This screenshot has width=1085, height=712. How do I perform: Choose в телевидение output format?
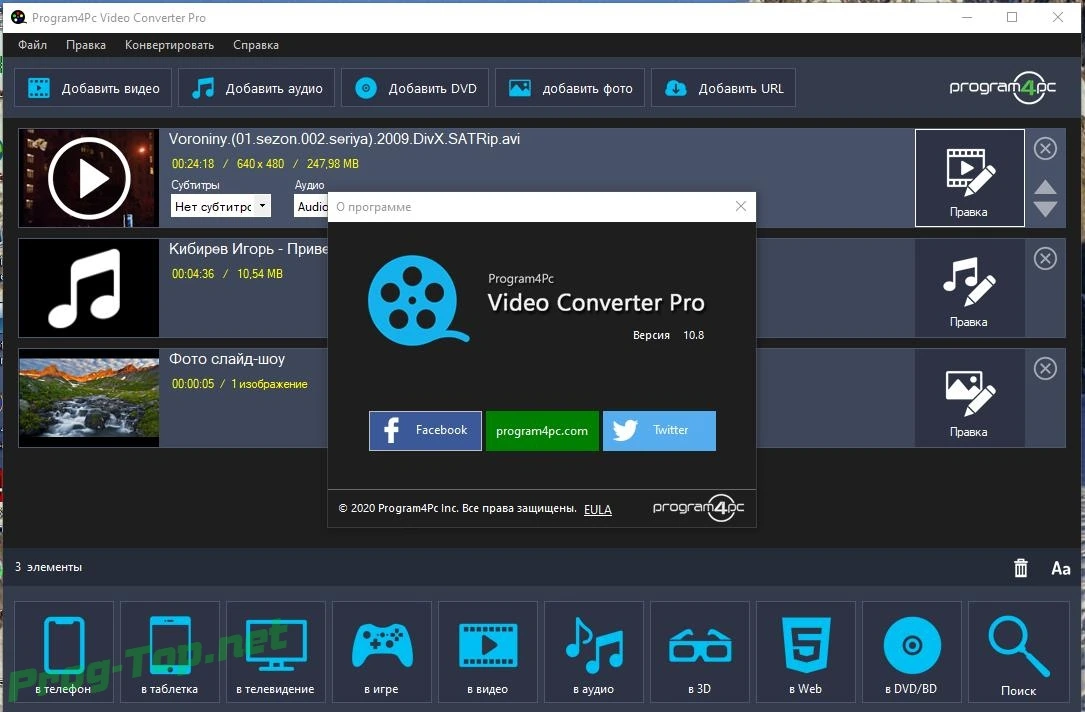(x=275, y=652)
